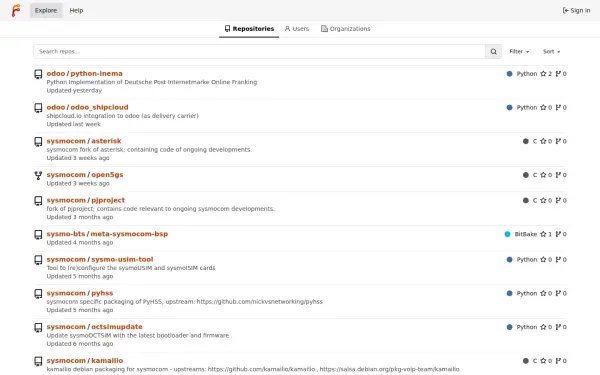Open the asterisk repository
The width and height of the screenshot is (600, 375).
106,141
